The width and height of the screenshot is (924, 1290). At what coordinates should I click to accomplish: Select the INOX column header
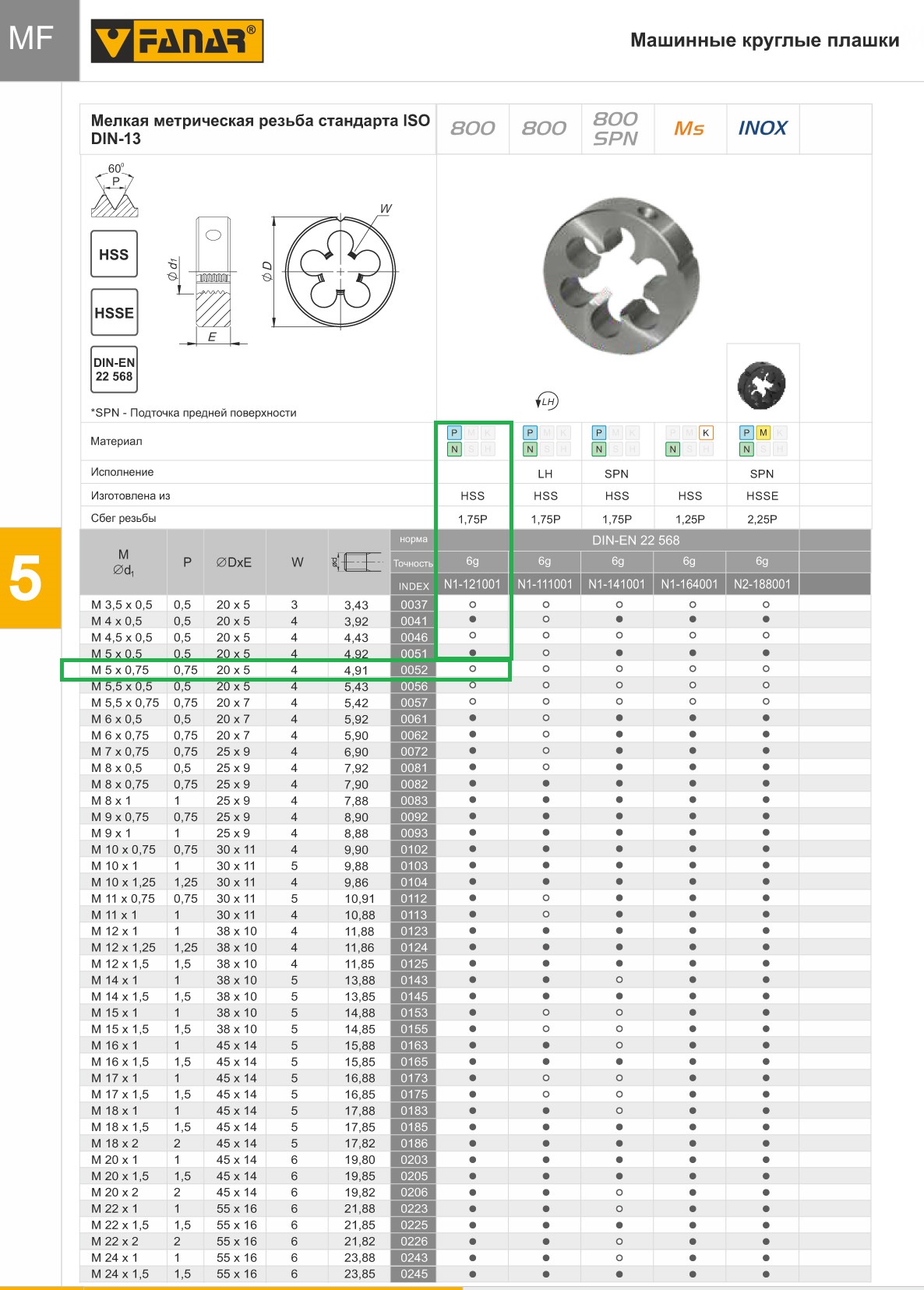763,129
